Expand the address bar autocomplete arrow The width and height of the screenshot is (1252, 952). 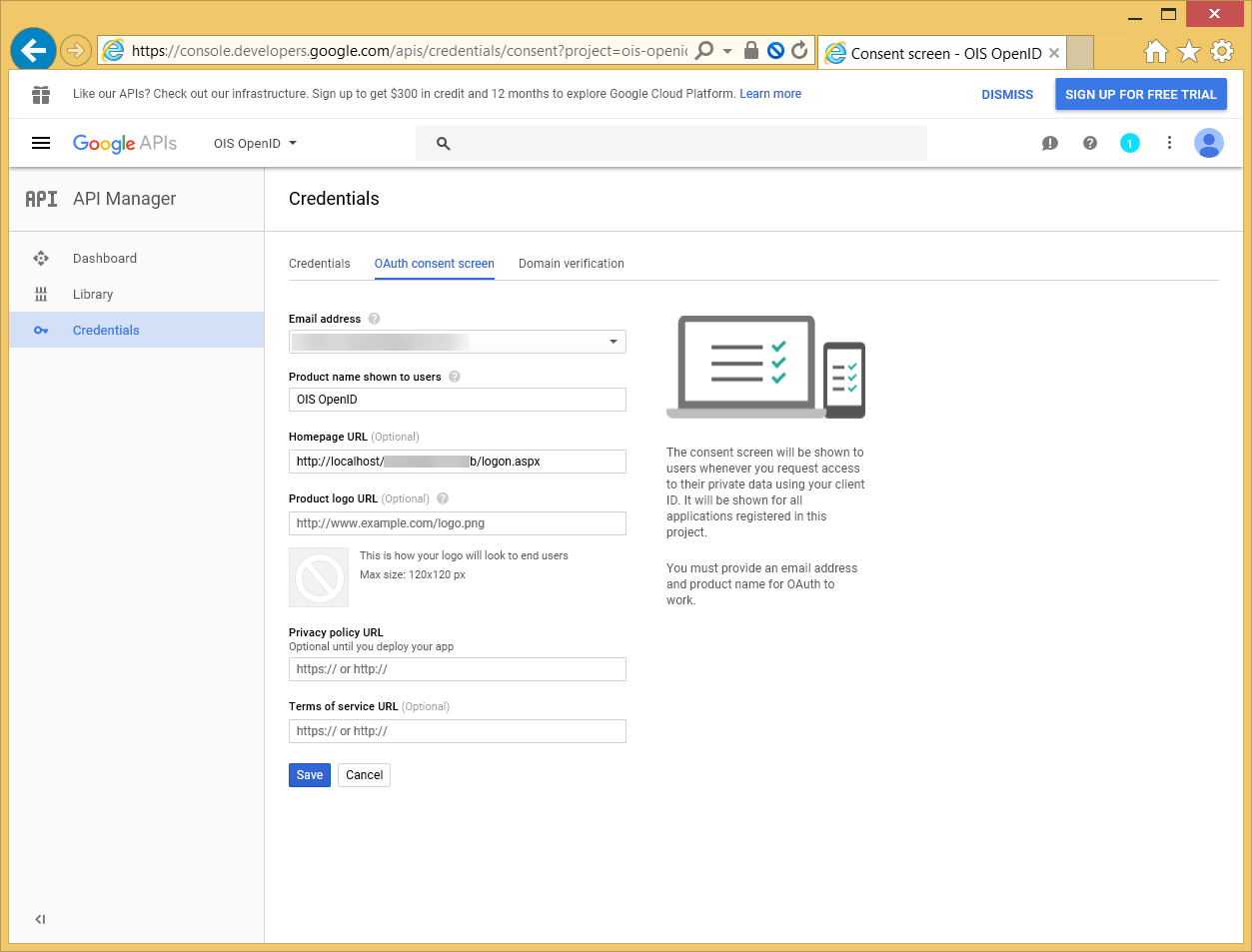click(x=727, y=50)
